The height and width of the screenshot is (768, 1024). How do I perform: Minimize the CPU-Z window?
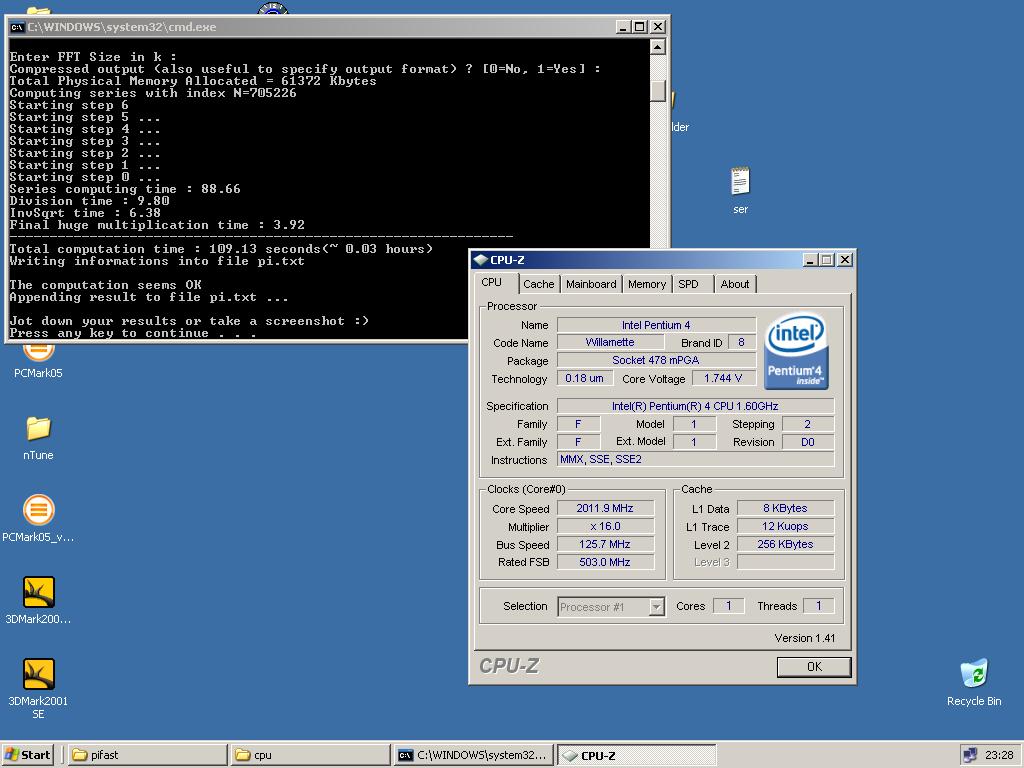[810, 260]
